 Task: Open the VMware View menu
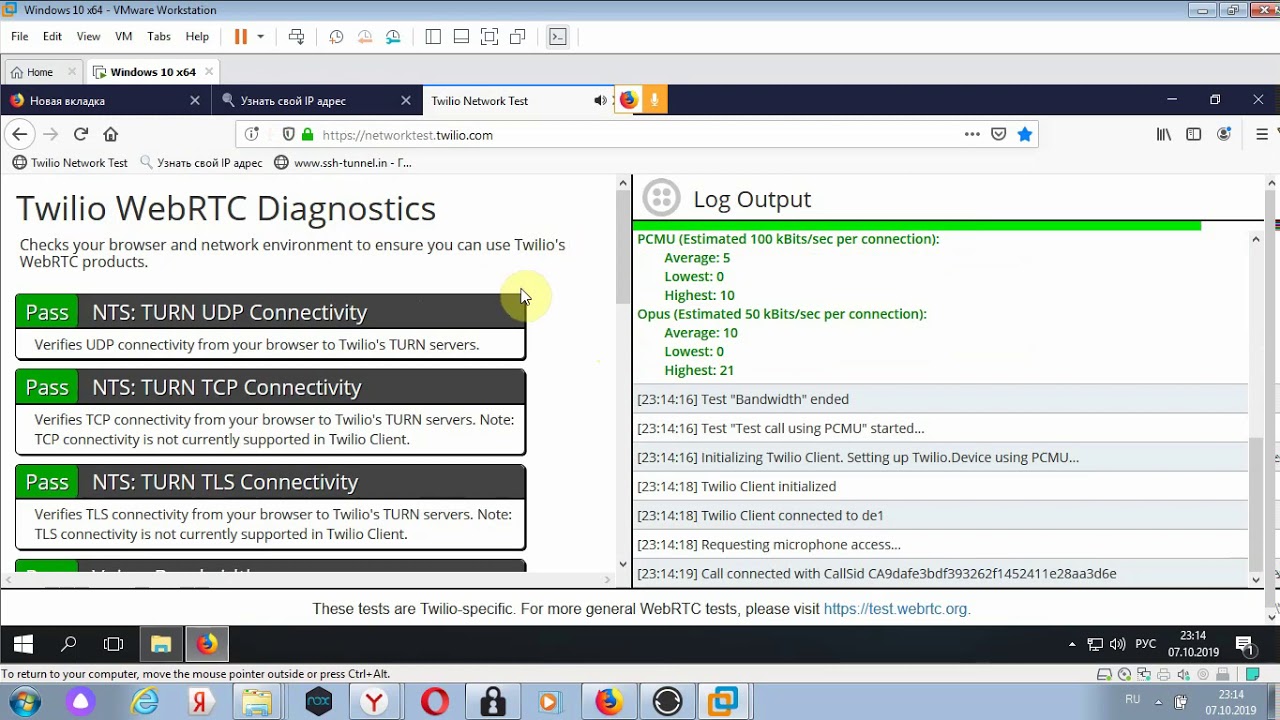pos(88,36)
